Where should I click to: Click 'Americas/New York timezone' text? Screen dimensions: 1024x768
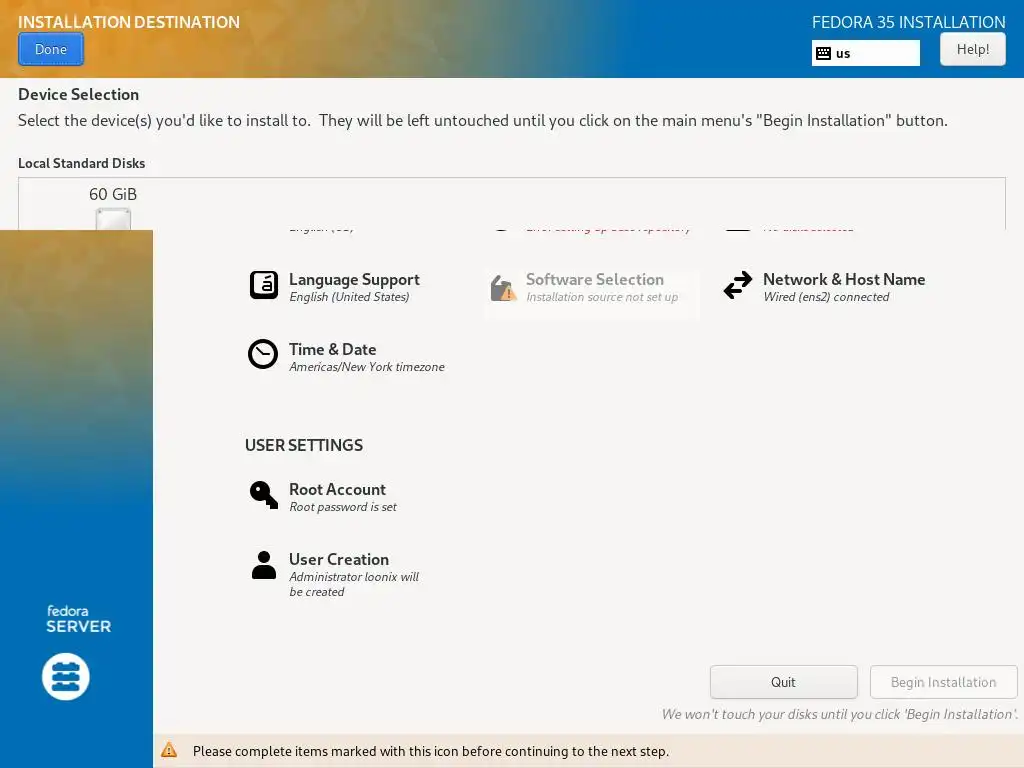(x=367, y=367)
